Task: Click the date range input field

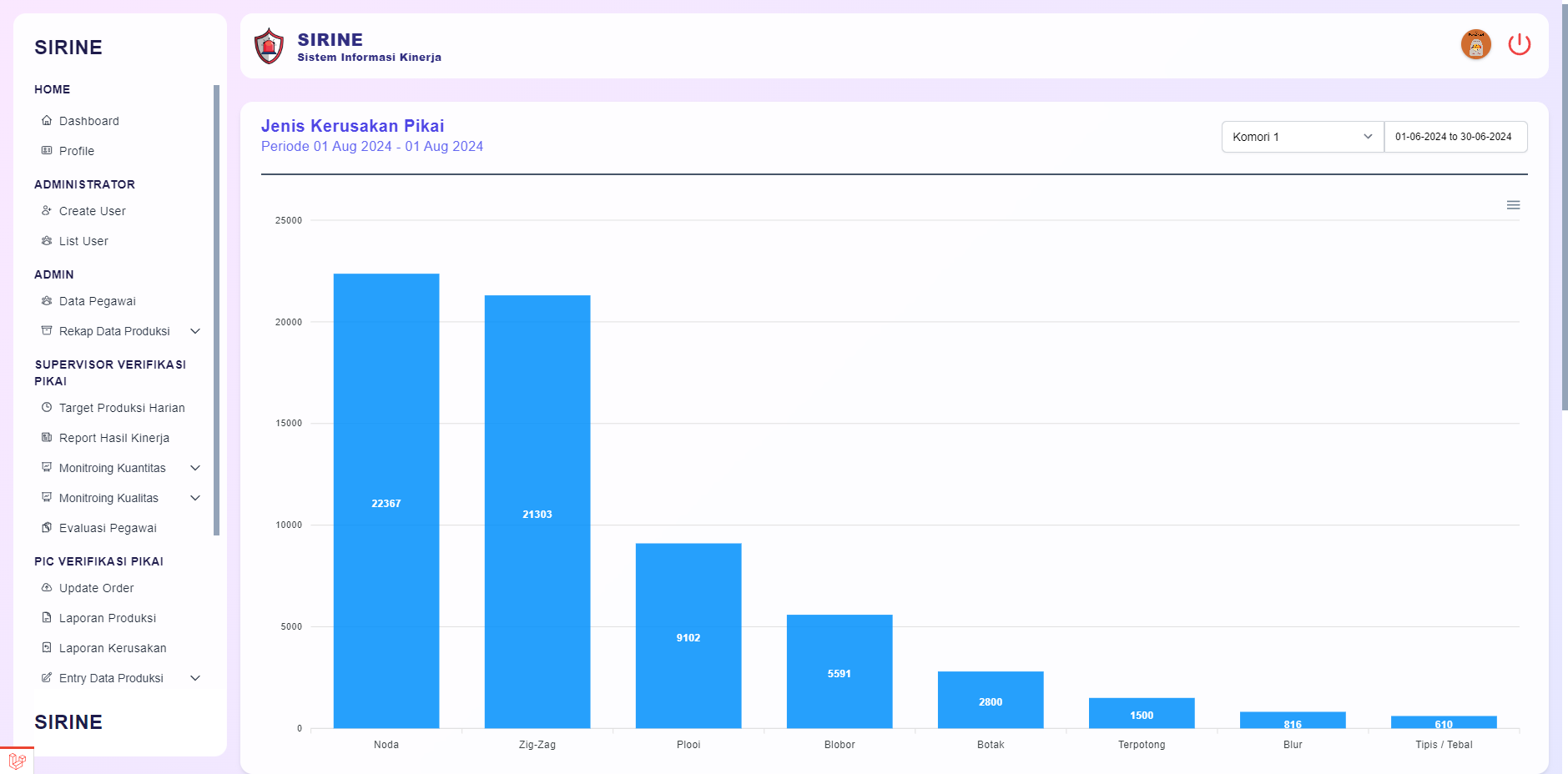Action: tap(1455, 137)
